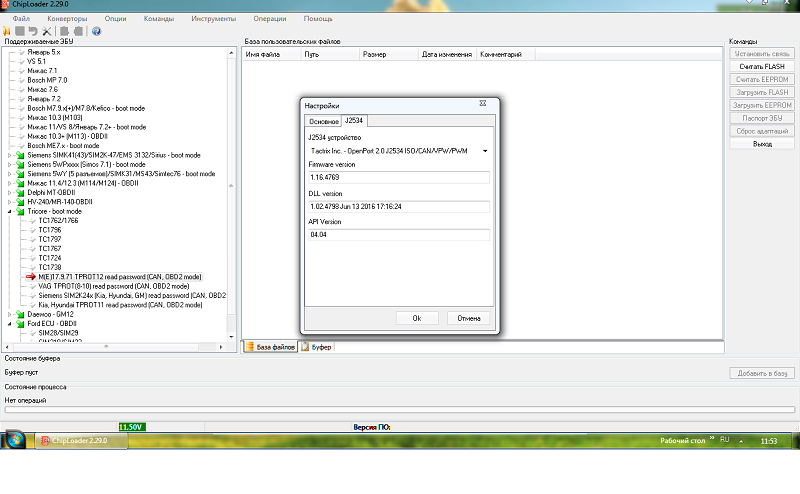Click the crossed tools settings icon
This screenshot has height=494, width=800.
pyautogui.click(x=48, y=31)
